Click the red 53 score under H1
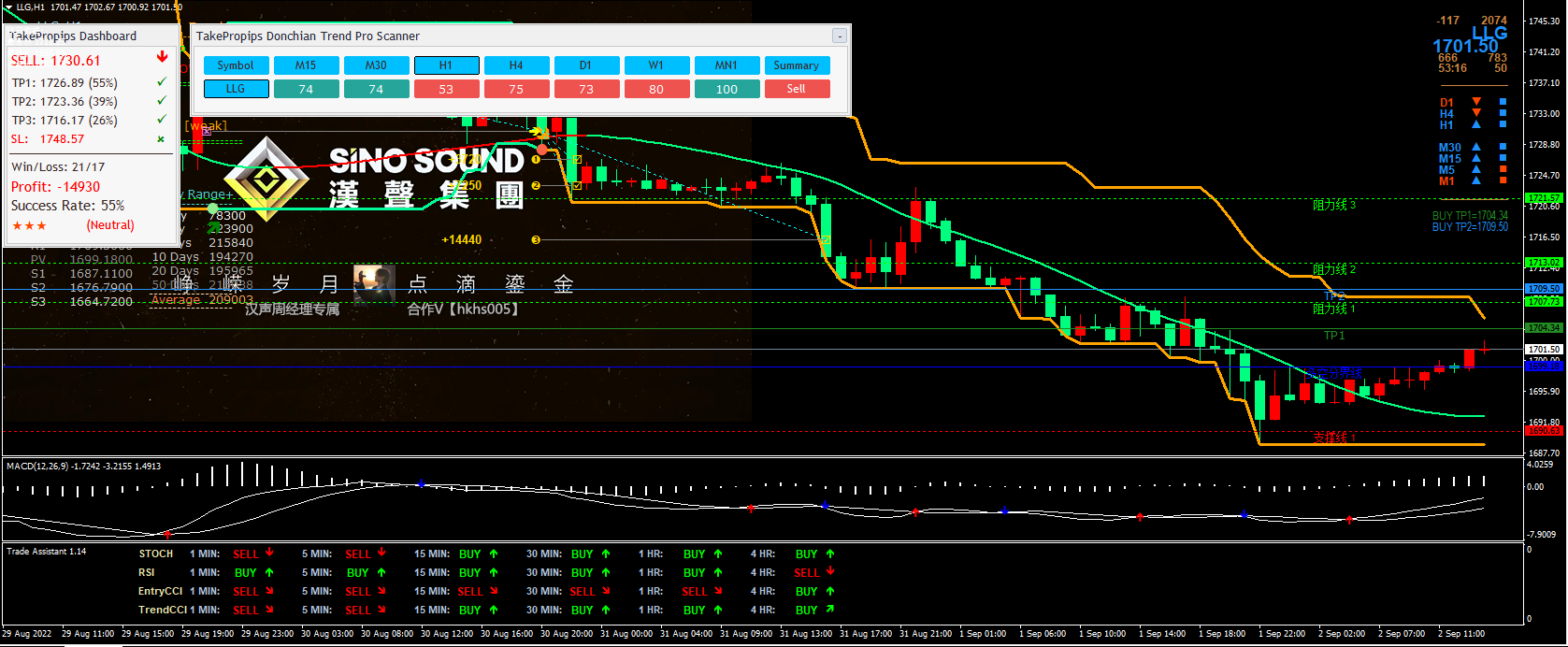Image resolution: width=1568 pixels, height=647 pixels. point(446,89)
